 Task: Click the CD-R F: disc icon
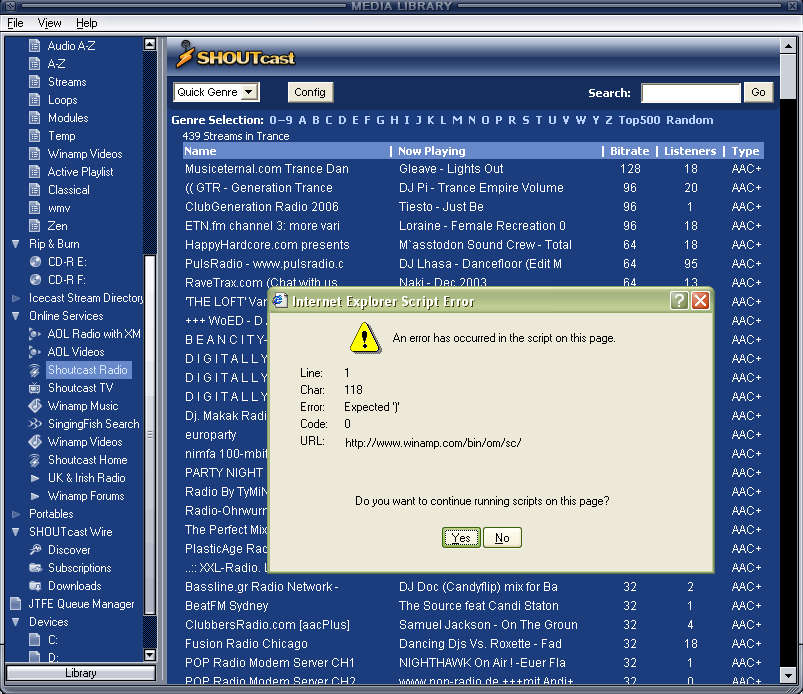[35, 280]
